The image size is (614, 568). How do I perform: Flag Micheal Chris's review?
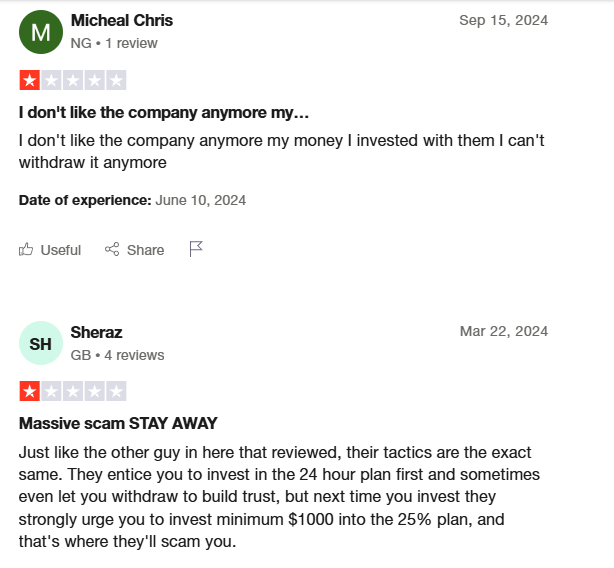(x=196, y=249)
